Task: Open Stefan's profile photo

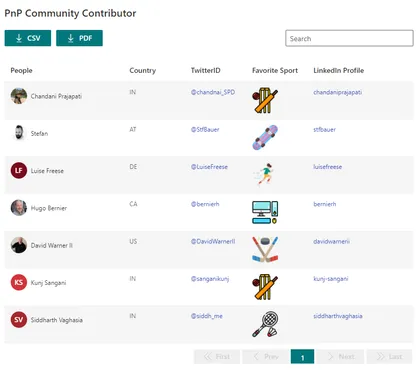Action: tap(19, 133)
